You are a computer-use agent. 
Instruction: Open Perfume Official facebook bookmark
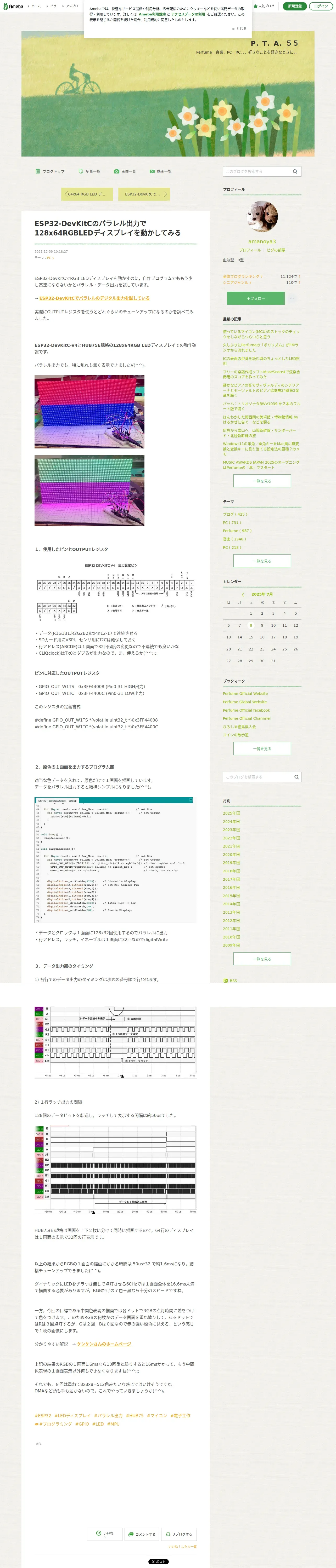click(246, 710)
